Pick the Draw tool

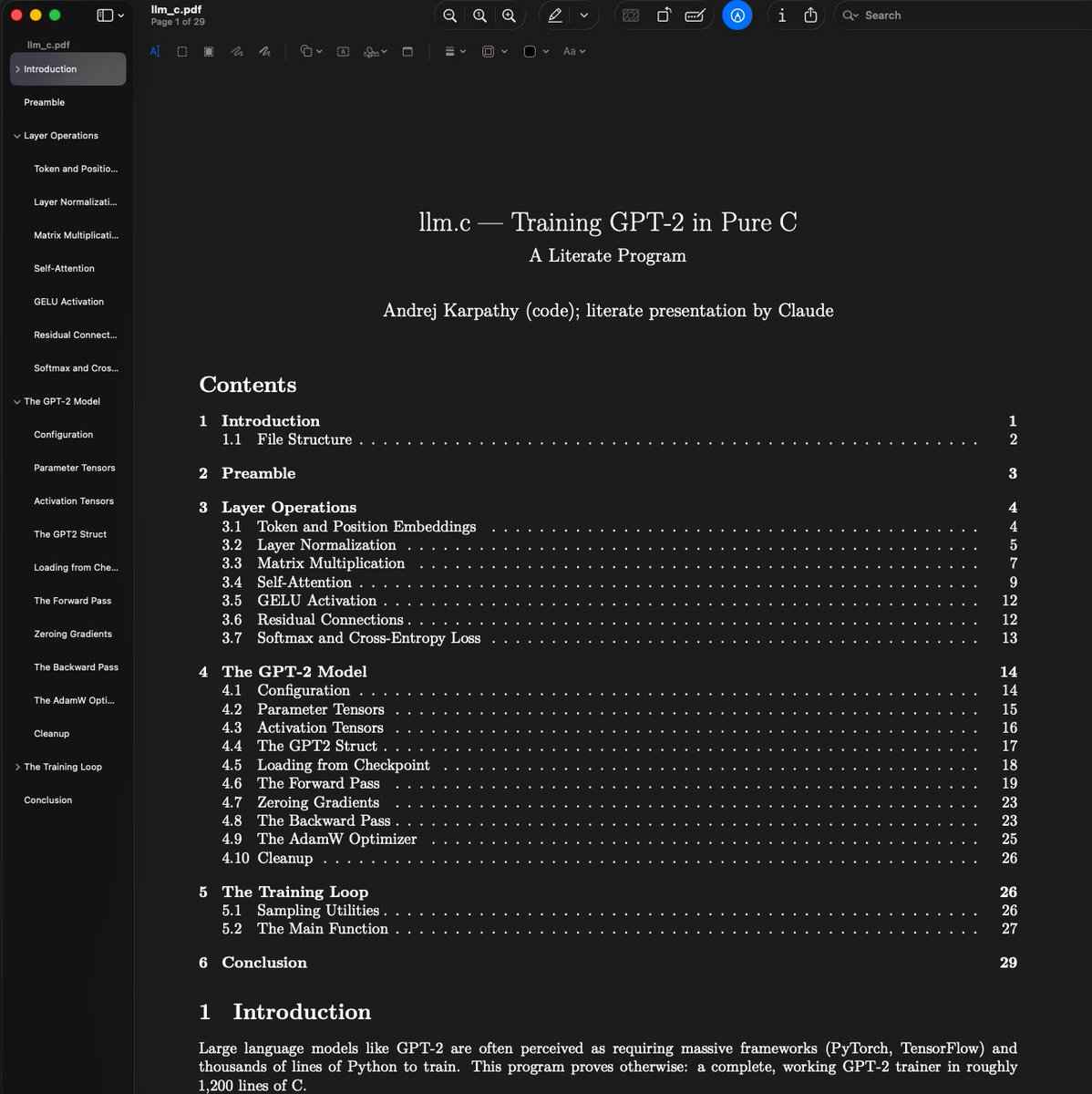(x=264, y=52)
